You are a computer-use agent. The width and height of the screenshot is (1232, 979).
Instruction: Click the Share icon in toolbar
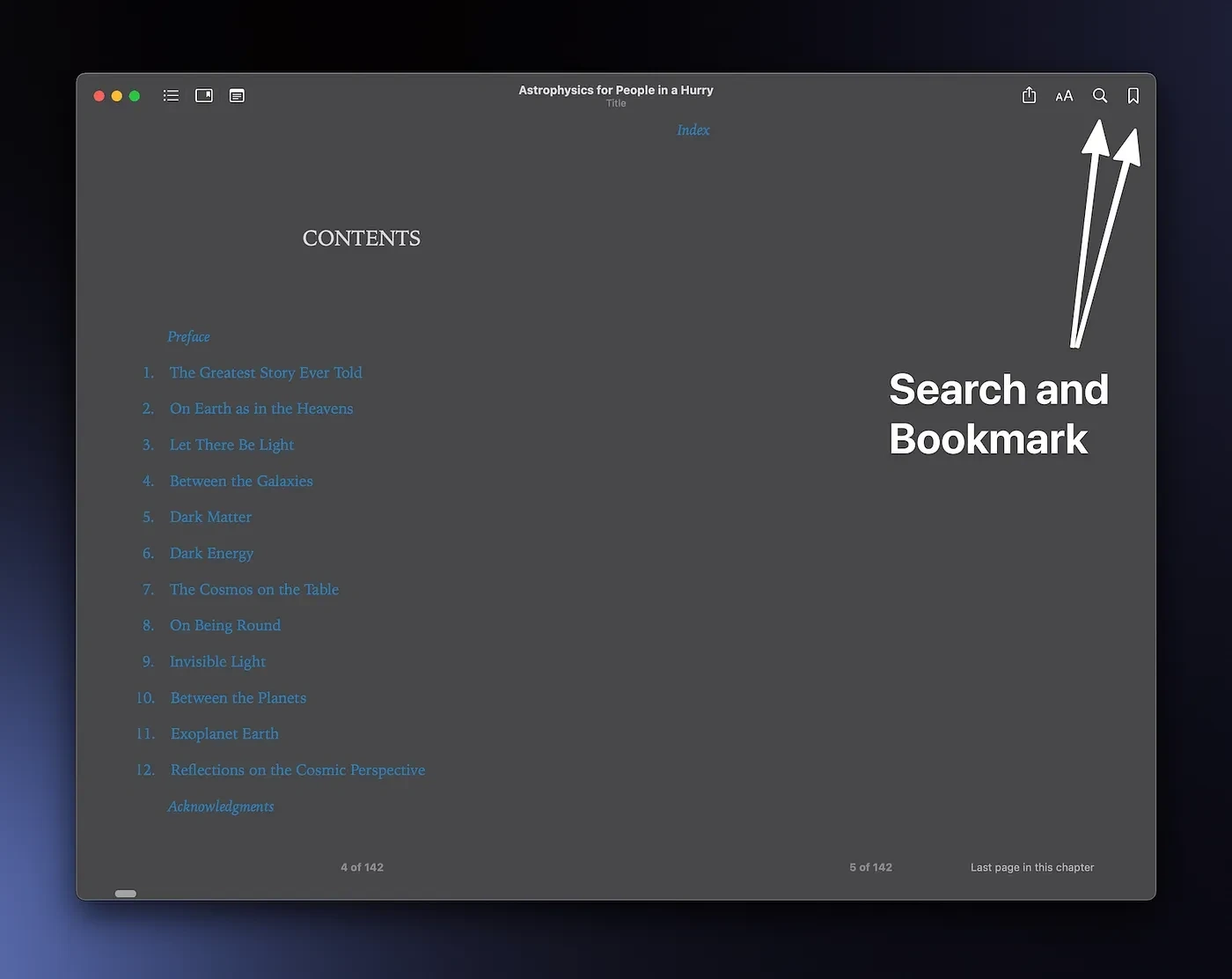(1029, 95)
